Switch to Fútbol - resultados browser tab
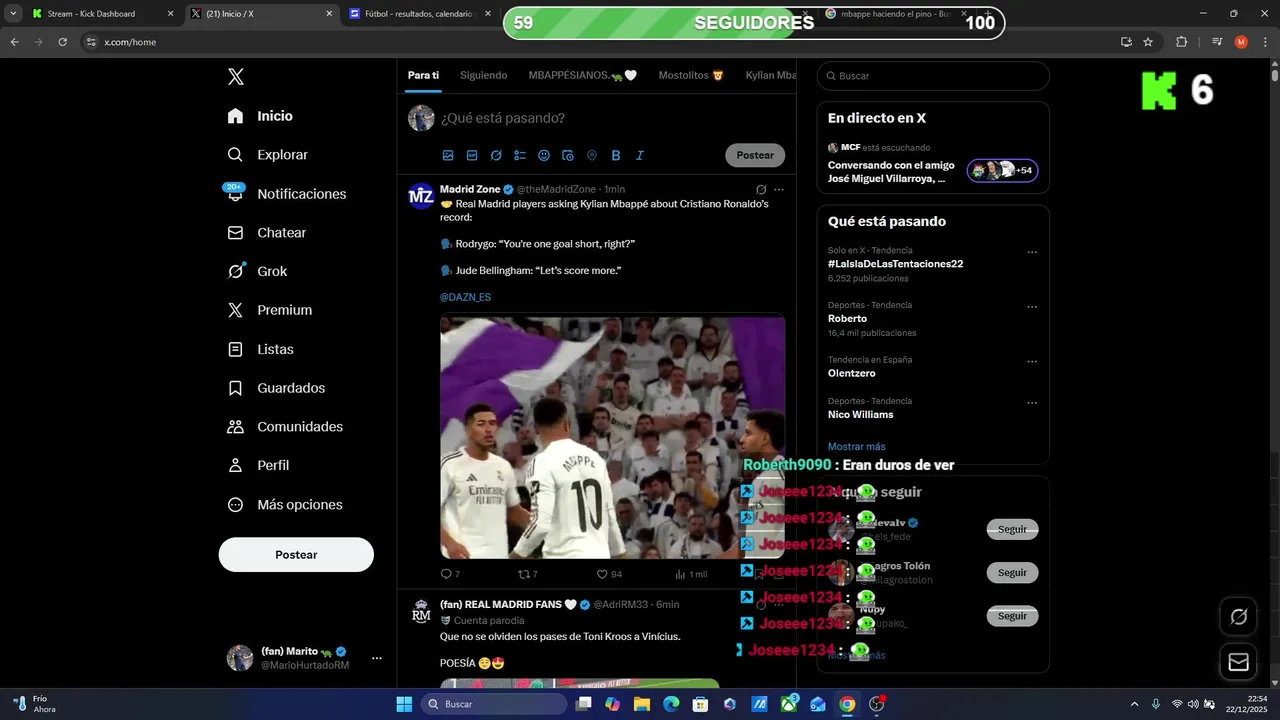The width and height of the screenshot is (1280, 720). click(x=420, y=14)
